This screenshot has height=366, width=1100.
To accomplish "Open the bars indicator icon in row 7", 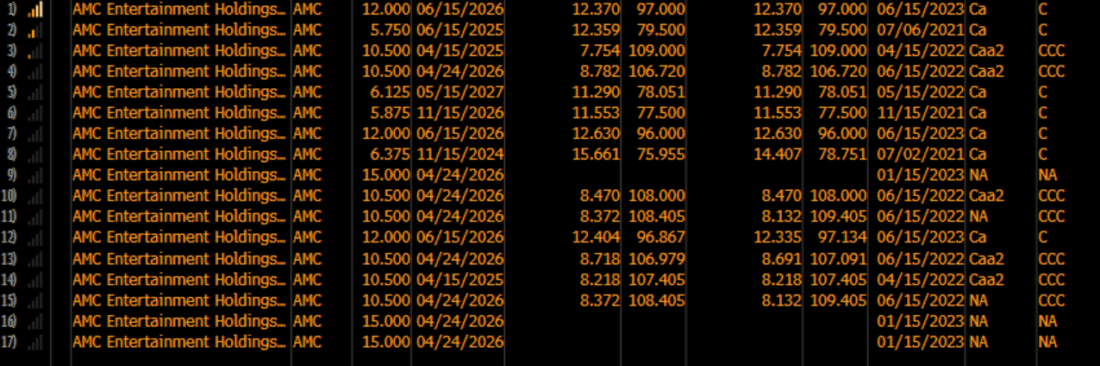I will (35, 135).
